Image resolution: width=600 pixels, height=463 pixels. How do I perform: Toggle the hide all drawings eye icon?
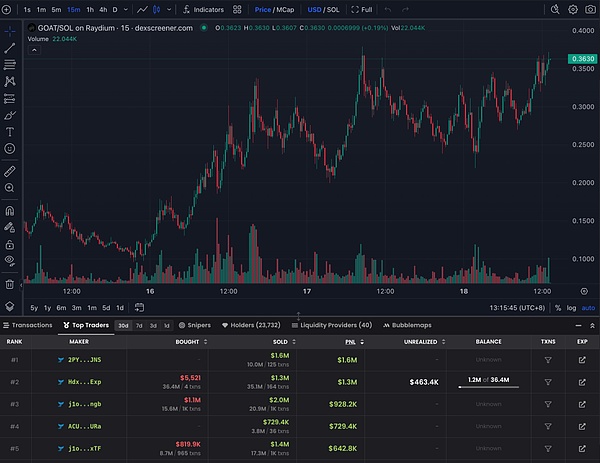click(10, 260)
